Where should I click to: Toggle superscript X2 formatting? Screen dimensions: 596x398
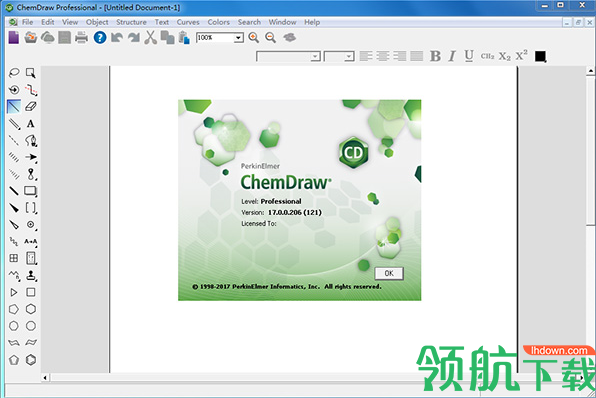click(522, 55)
